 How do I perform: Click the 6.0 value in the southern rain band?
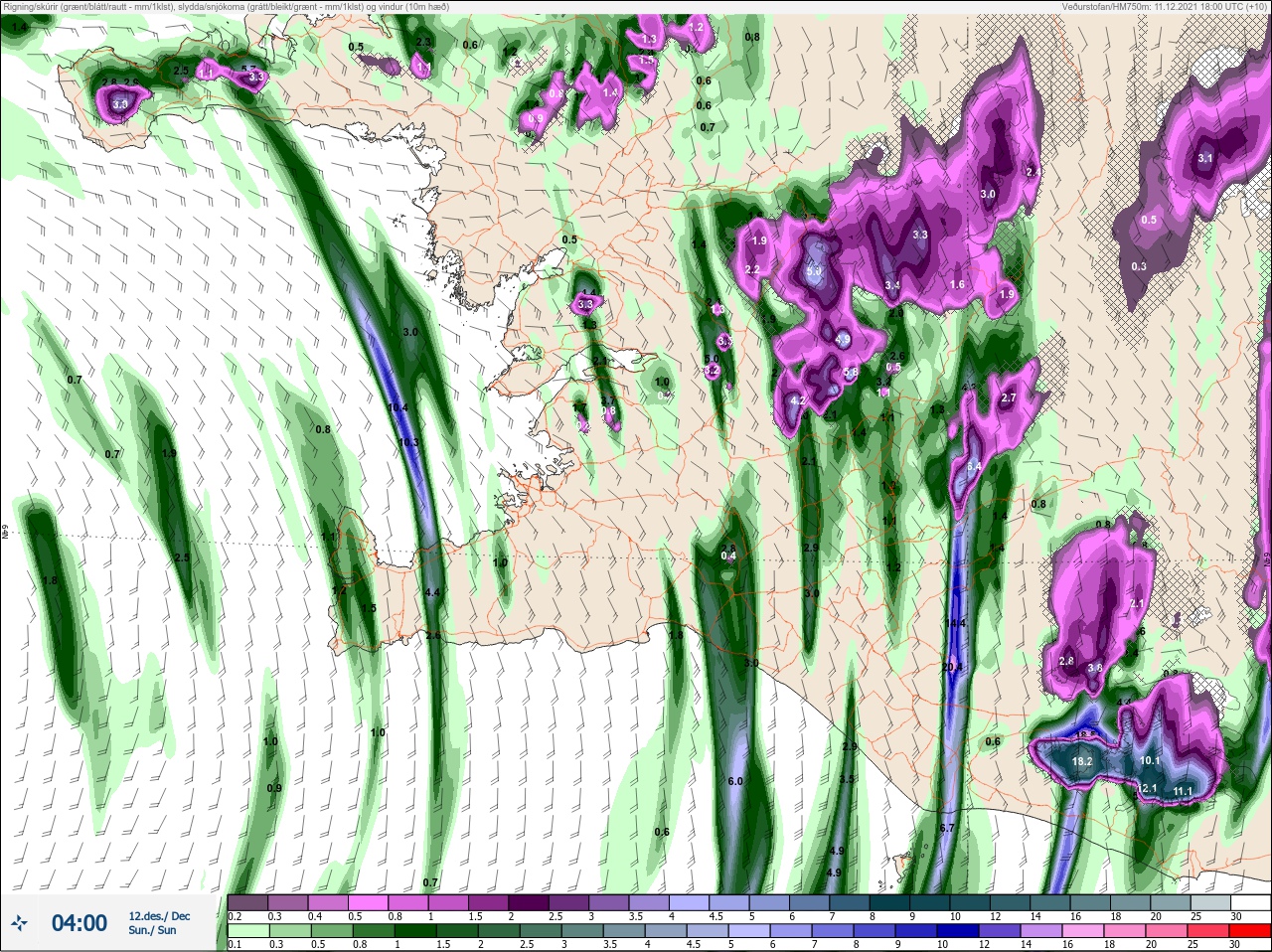point(735,781)
